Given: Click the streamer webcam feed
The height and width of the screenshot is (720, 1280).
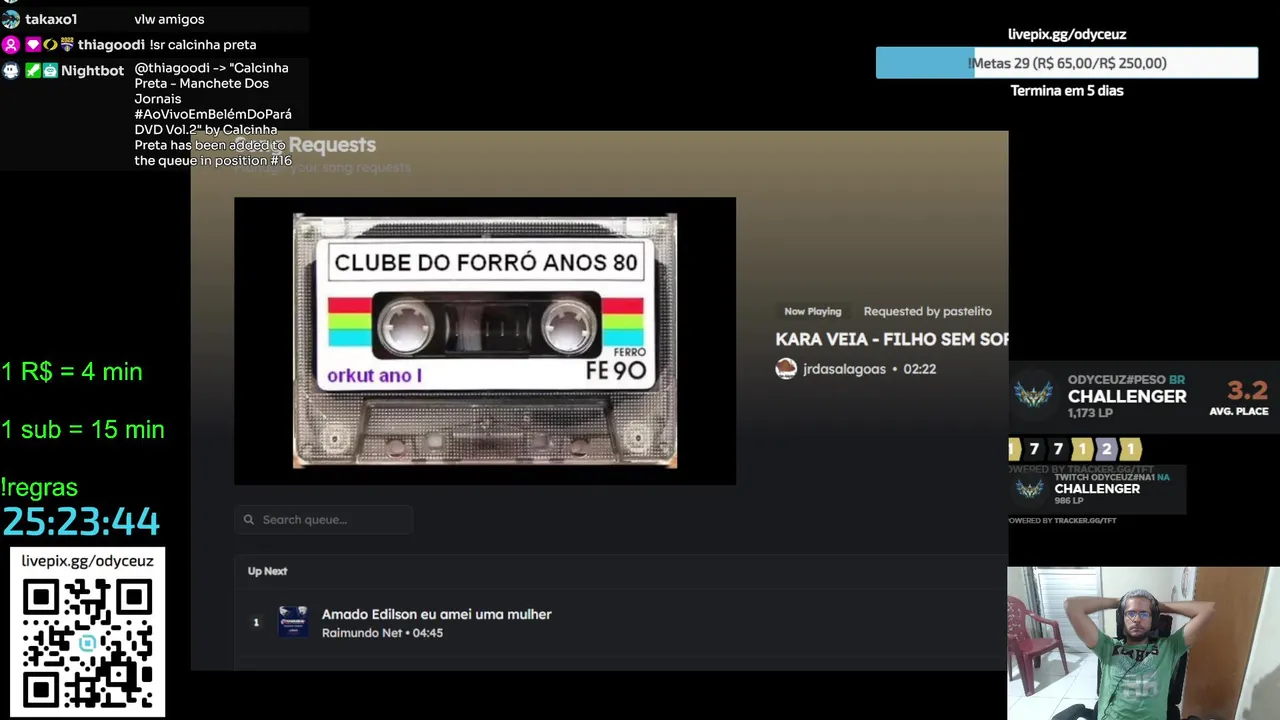Looking at the screenshot, I should pyautogui.click(x=1143, y=643).
